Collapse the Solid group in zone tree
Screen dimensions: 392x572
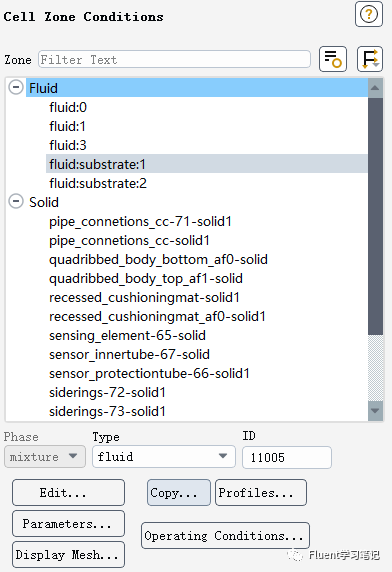click(16, 201)
